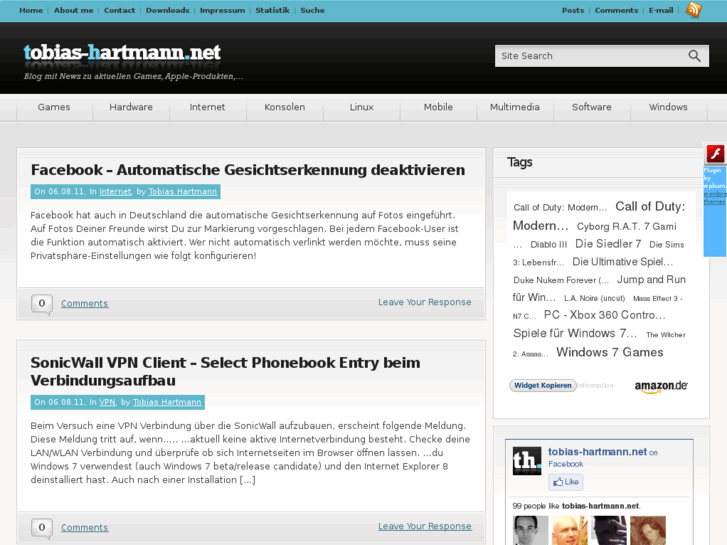Click the Widget Kopieren button
Image resolution: width=727 pixels, height=545 pixels.
[542, 385]
